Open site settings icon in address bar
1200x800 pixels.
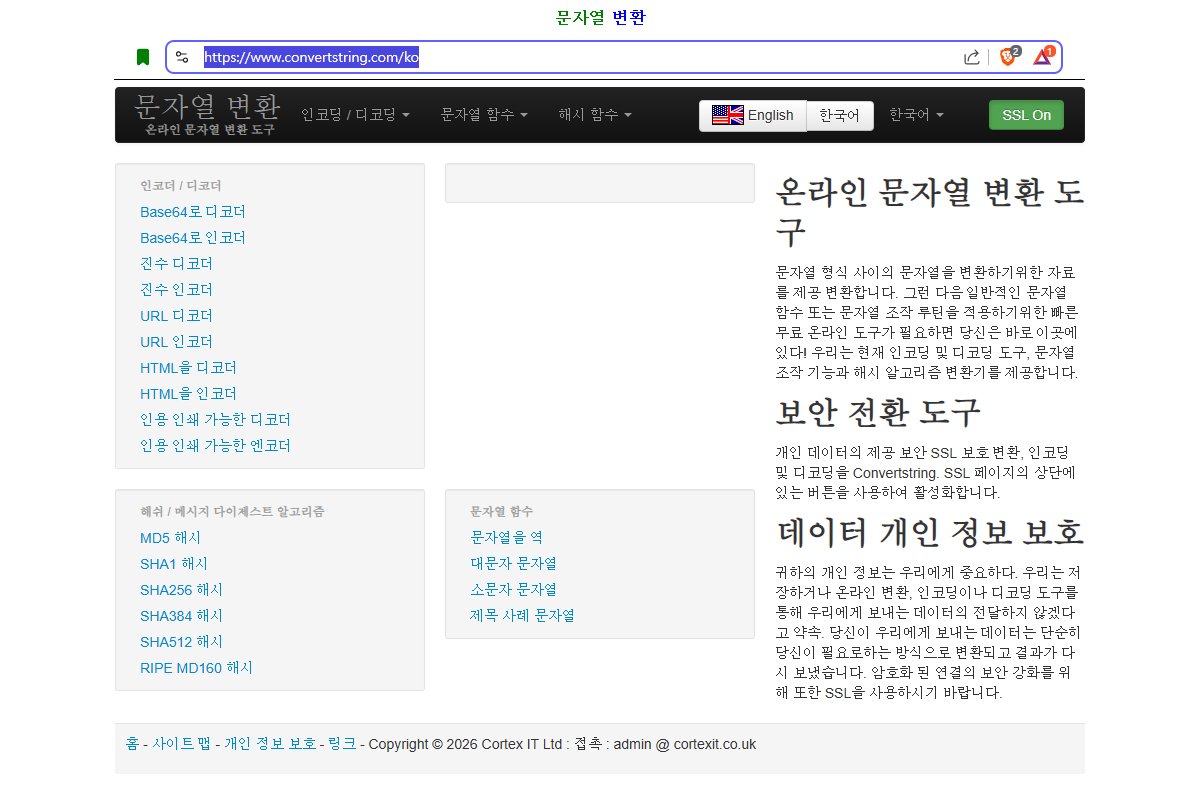coord(182,57)
